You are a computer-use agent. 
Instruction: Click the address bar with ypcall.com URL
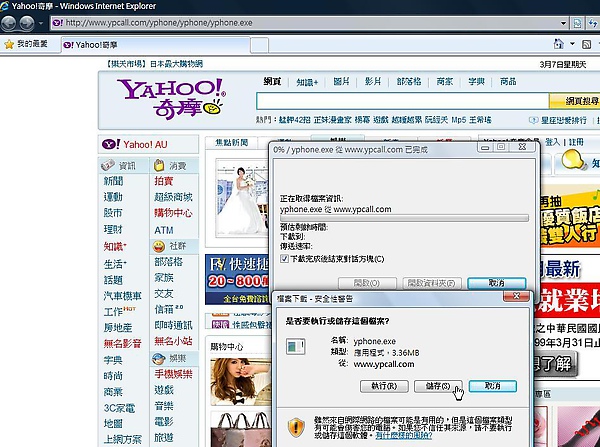coord(304,23)
